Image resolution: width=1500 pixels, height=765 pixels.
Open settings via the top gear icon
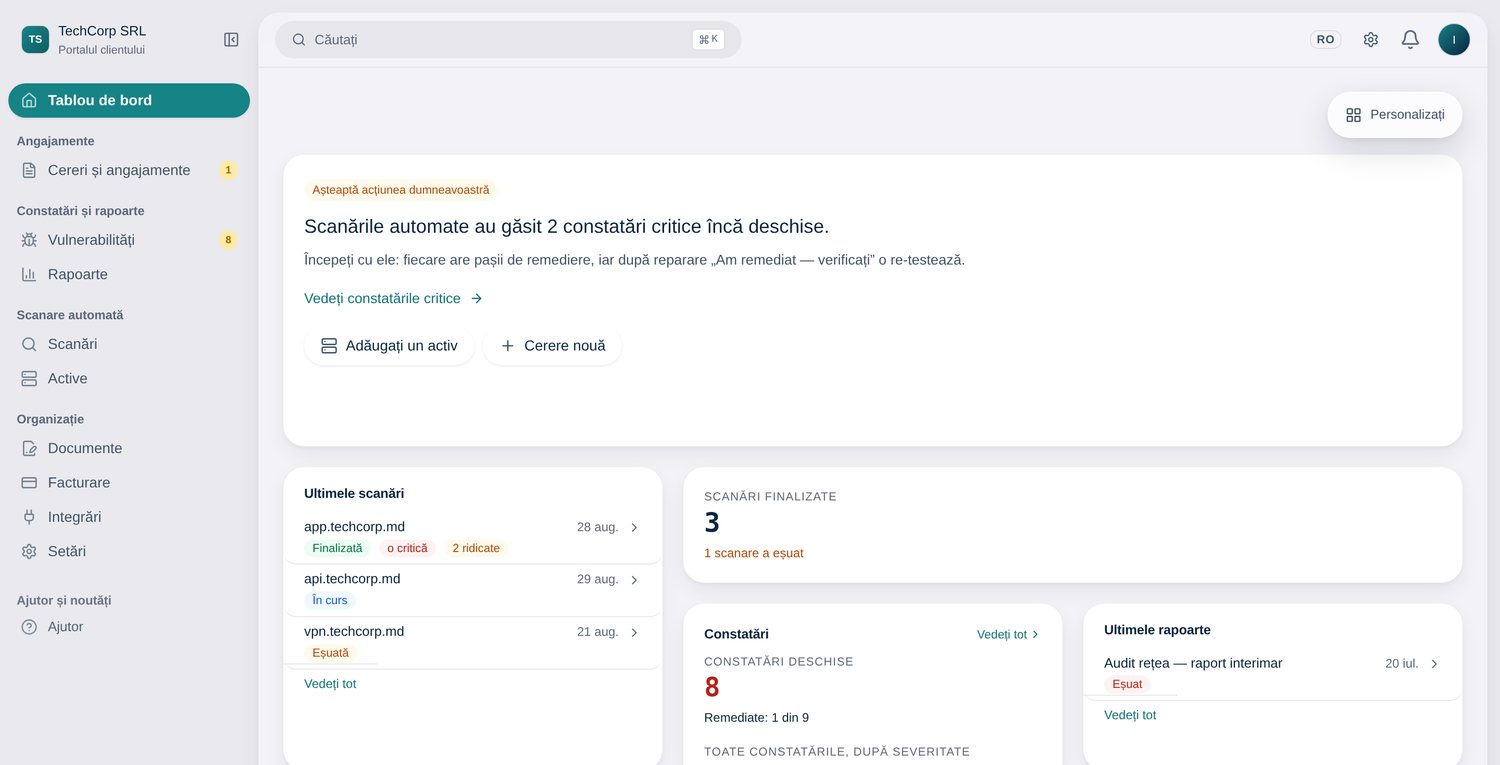1371,40
